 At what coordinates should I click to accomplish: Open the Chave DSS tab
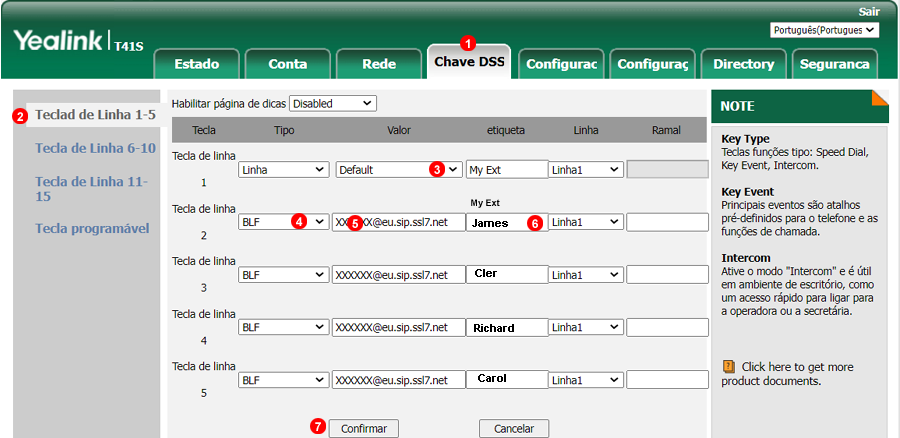(468, 63)
